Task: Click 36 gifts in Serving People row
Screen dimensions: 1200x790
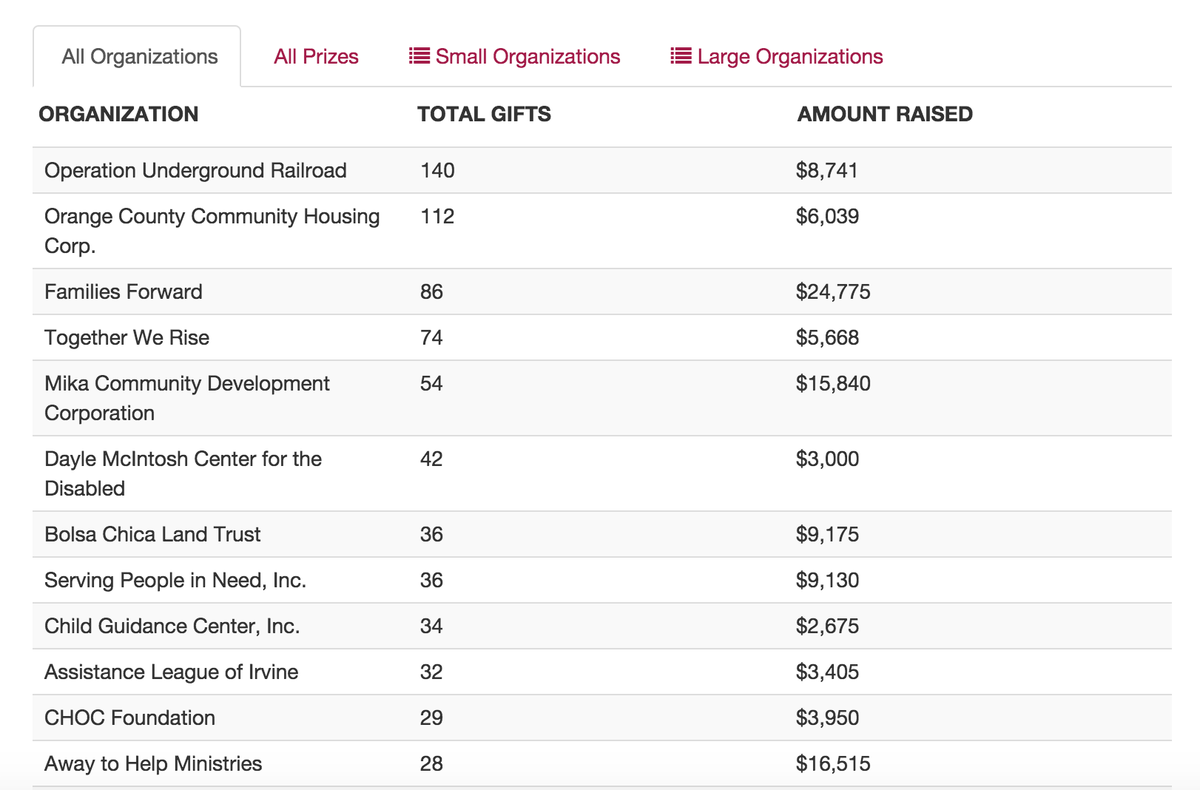Action: 431,580
